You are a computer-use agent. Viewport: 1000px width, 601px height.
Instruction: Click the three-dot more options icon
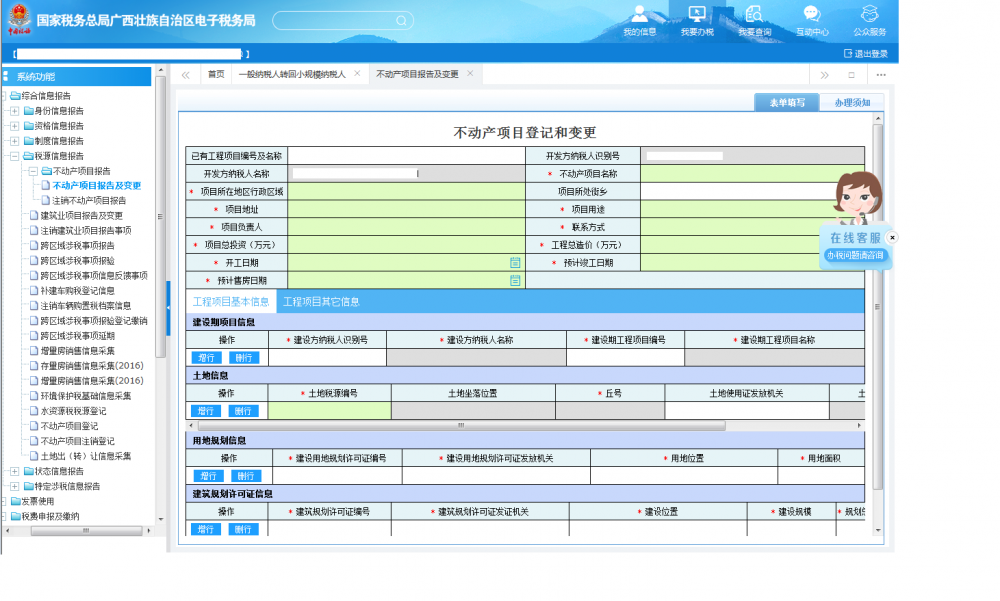click(881, 75)
